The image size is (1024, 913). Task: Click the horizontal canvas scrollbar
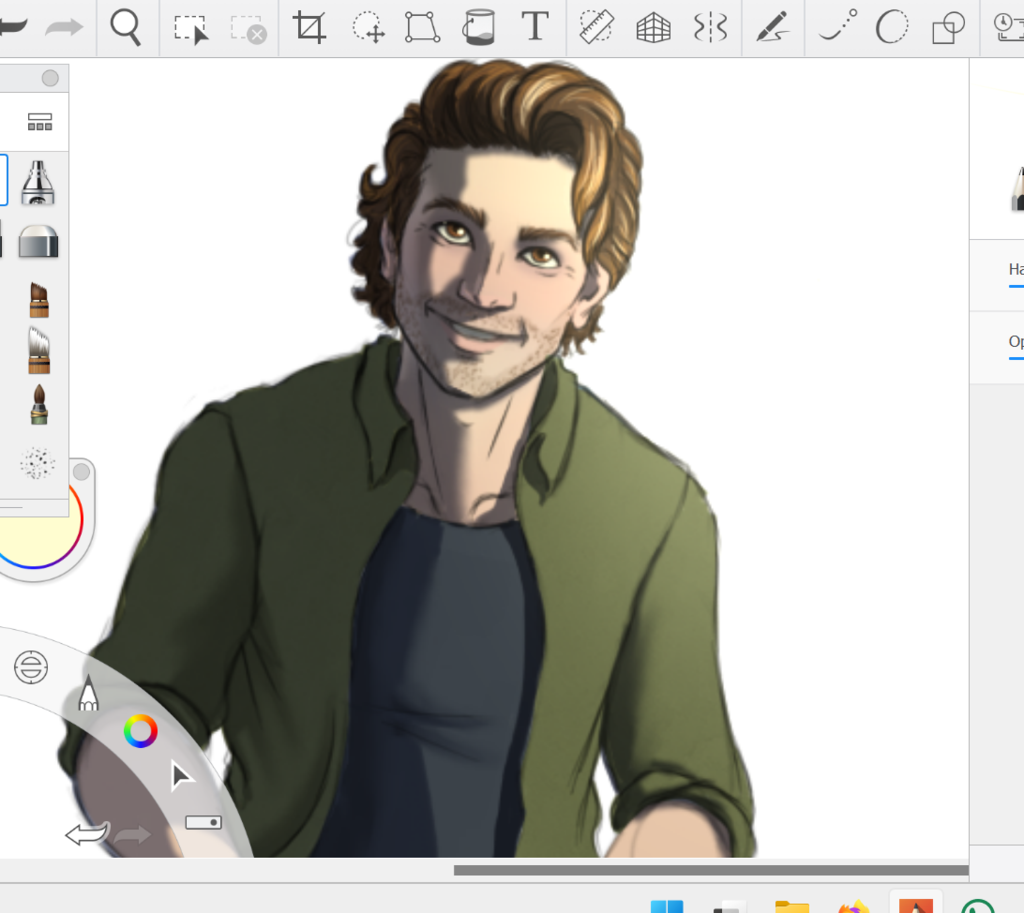pos(711,870)
